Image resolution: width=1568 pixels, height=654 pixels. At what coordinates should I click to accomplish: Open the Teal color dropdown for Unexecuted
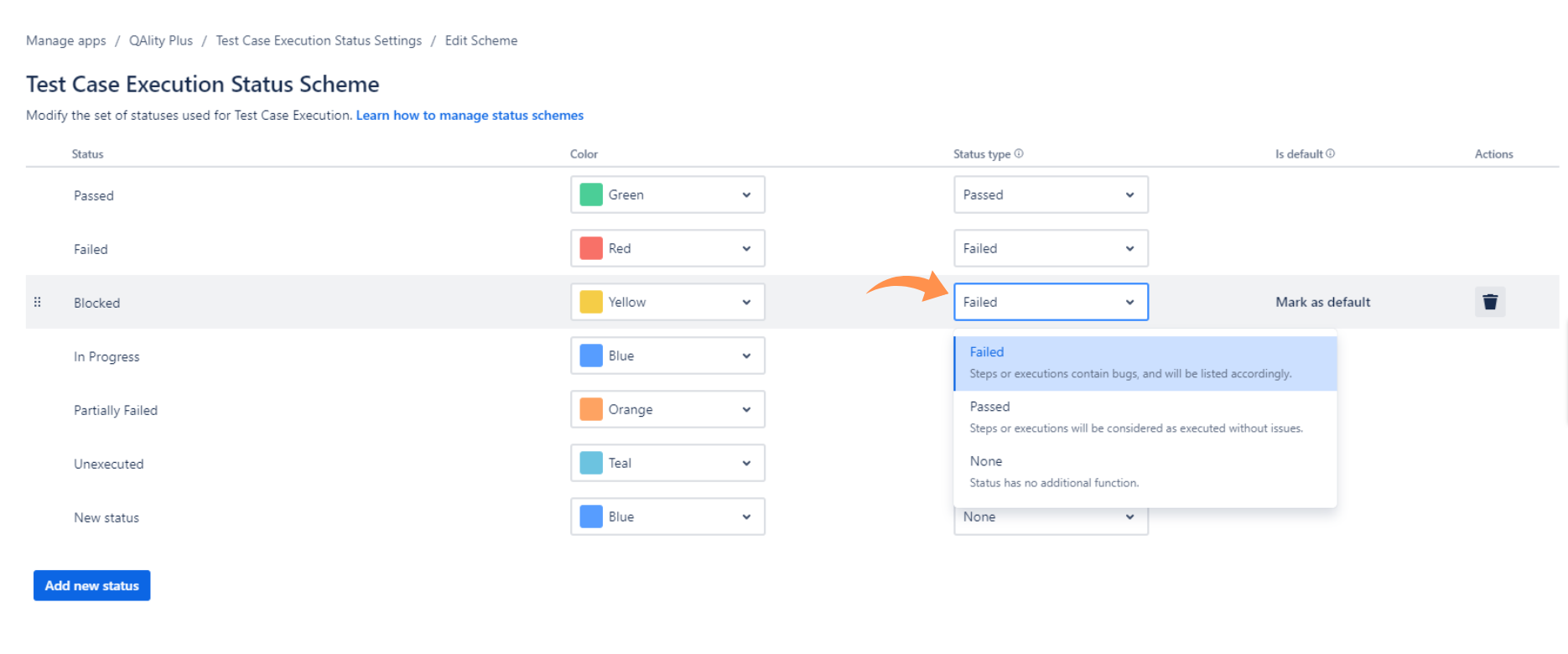click(x=667, y=463)
